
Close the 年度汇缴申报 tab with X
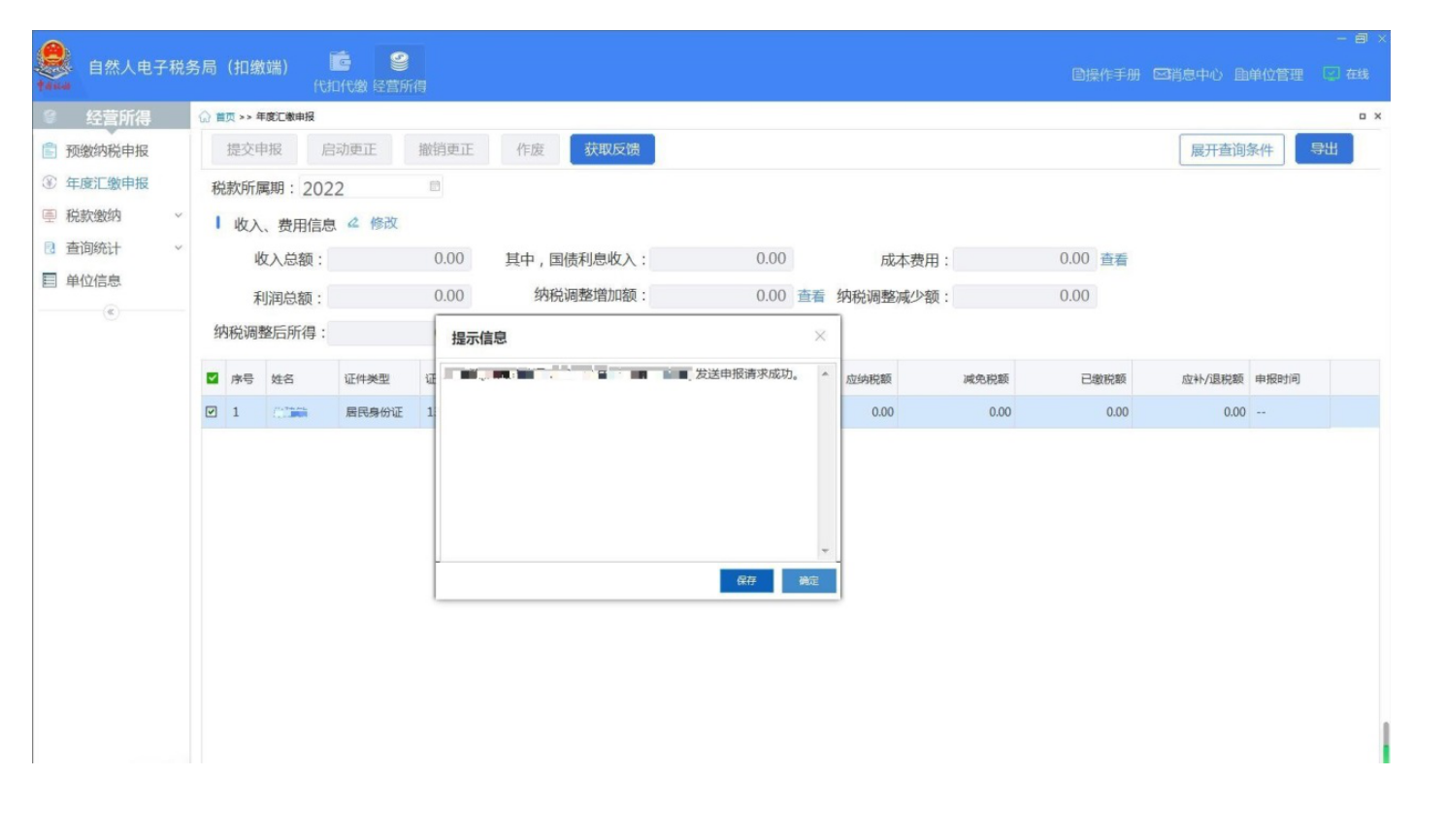pos(1377,116)
